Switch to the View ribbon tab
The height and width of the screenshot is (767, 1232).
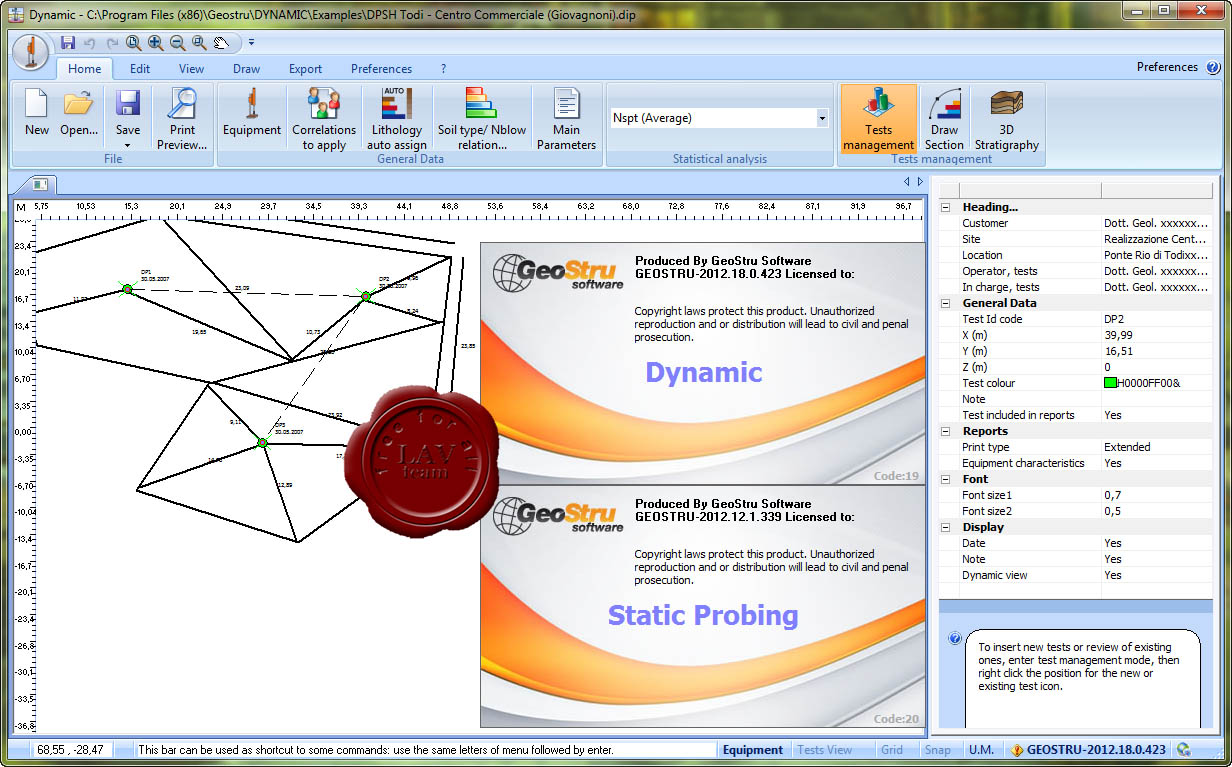pos(192,69)
